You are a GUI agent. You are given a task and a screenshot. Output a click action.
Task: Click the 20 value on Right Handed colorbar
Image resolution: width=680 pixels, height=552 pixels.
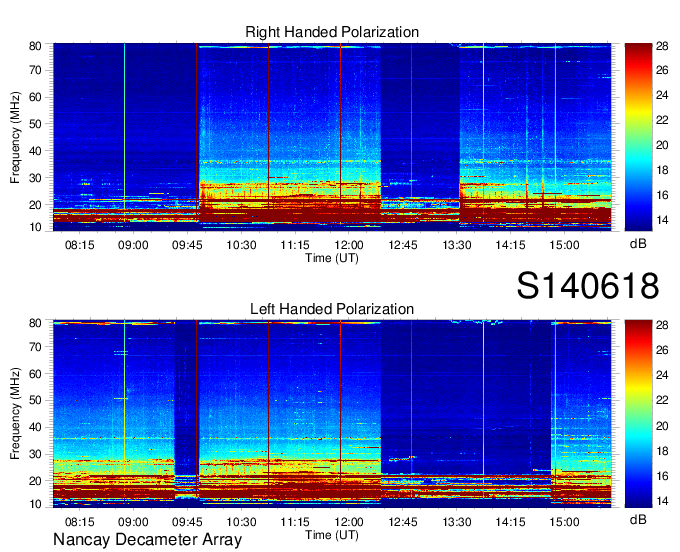662,145
